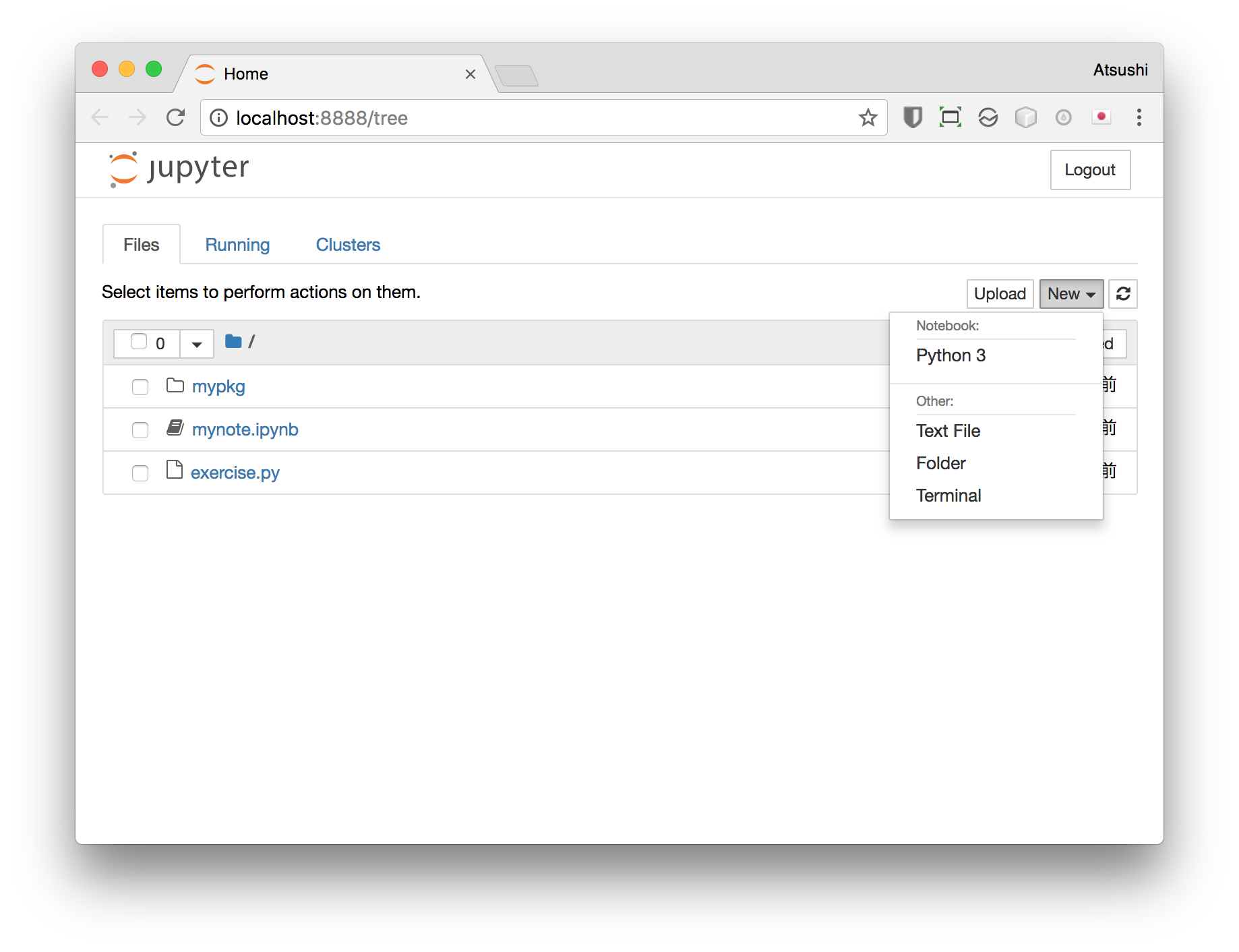This screenshot has height=952, width=1239.
Task: Create a Python 3 notebook
Action: click(950, 355)
